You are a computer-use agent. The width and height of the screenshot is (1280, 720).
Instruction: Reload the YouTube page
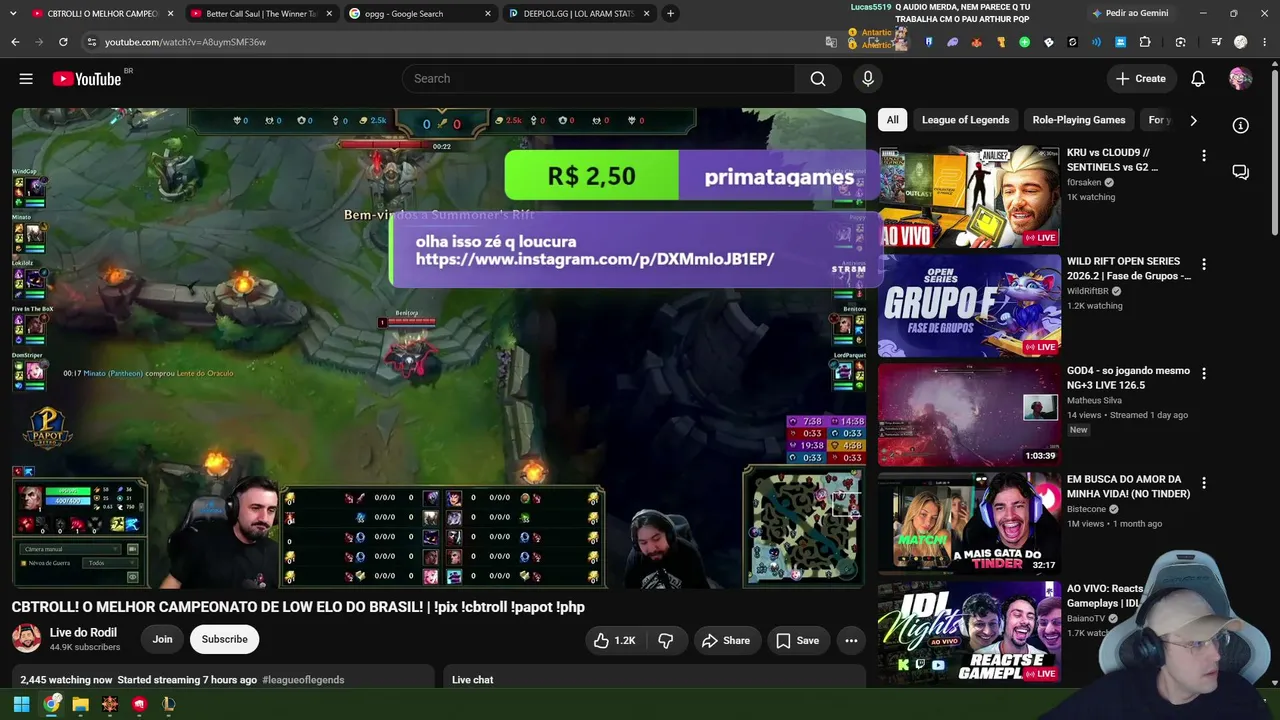pyautogui.click(x=63, y=42)
